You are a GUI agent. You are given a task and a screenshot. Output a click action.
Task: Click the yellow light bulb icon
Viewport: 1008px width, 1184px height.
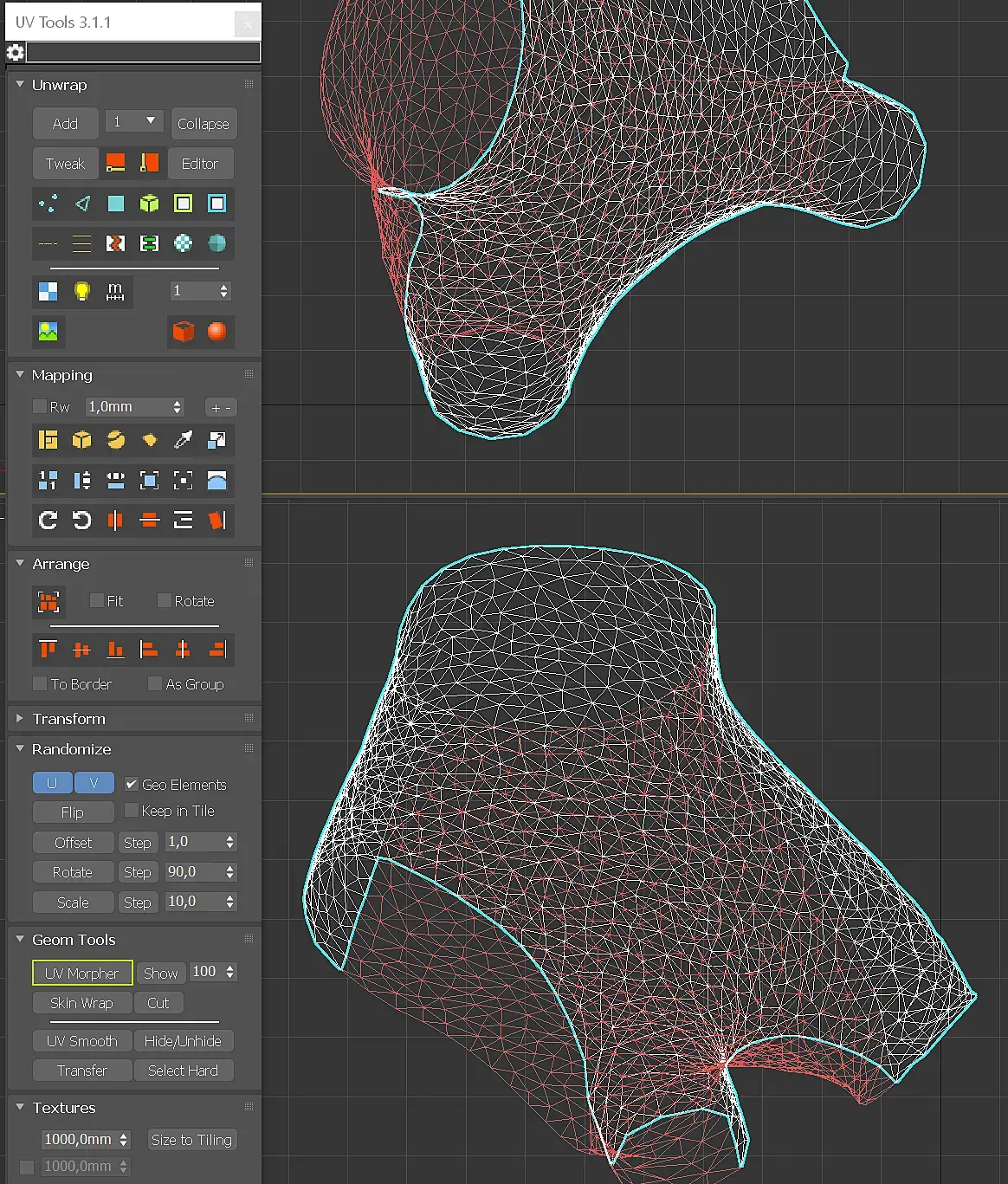(x=82, y=291)
